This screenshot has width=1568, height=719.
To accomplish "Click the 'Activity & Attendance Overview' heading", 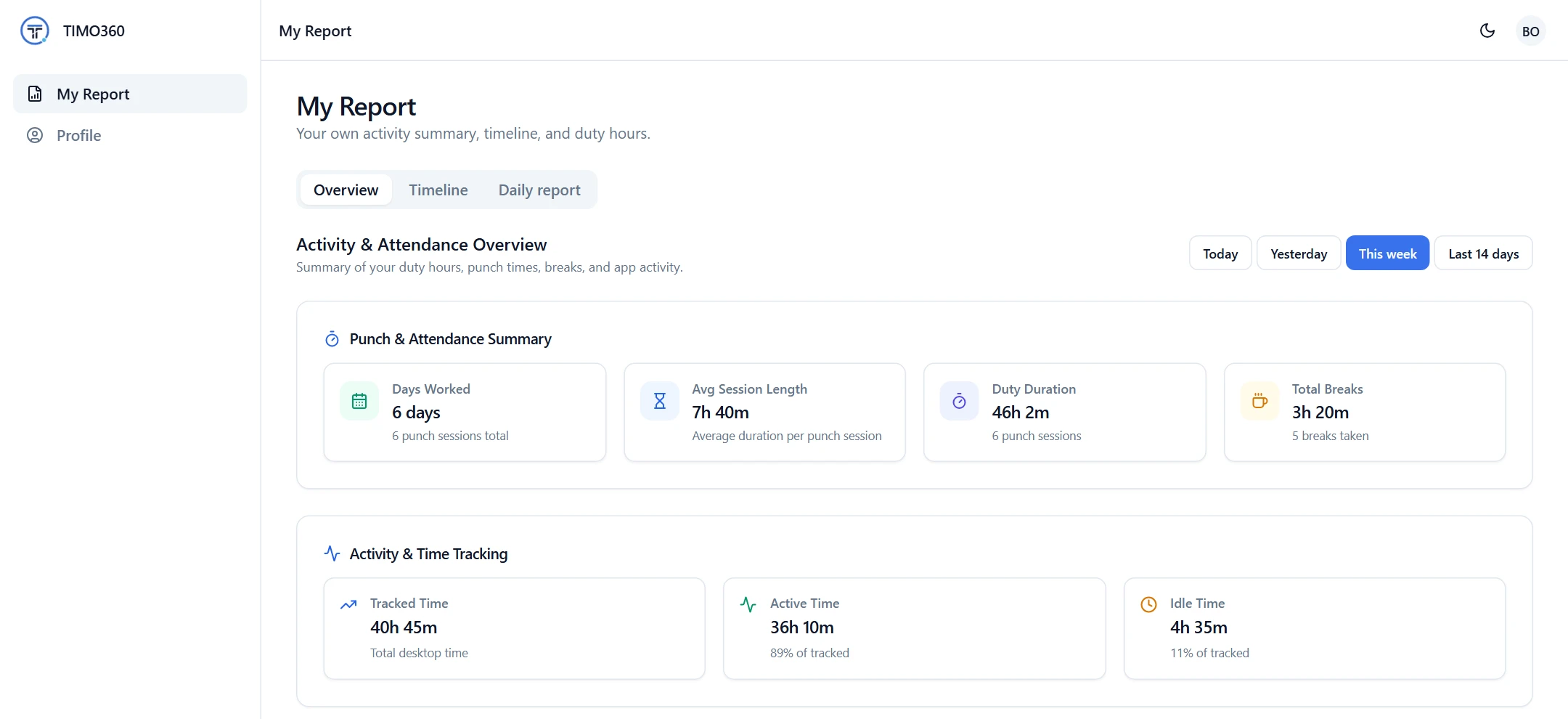I will [422, 245].
